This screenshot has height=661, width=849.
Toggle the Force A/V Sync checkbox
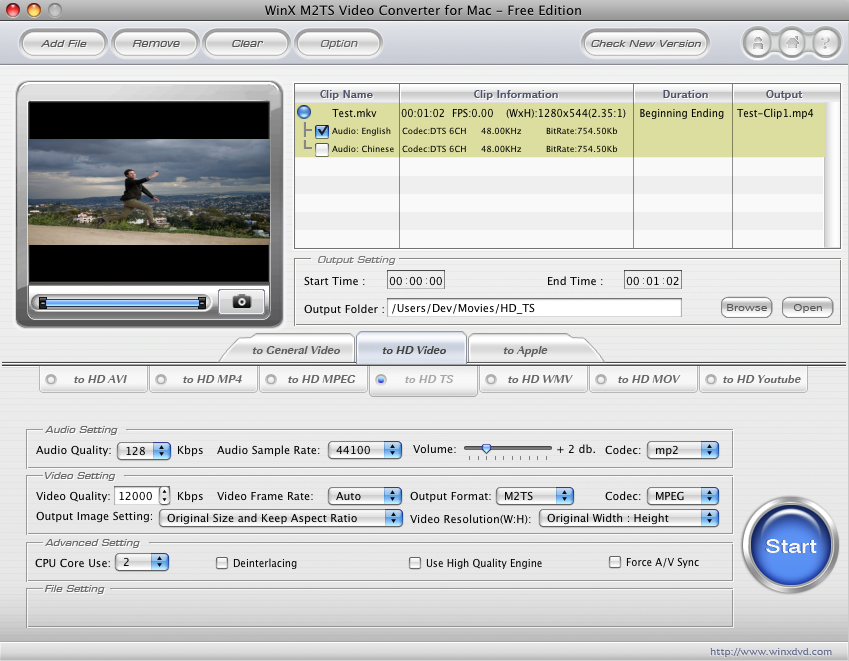615,562
